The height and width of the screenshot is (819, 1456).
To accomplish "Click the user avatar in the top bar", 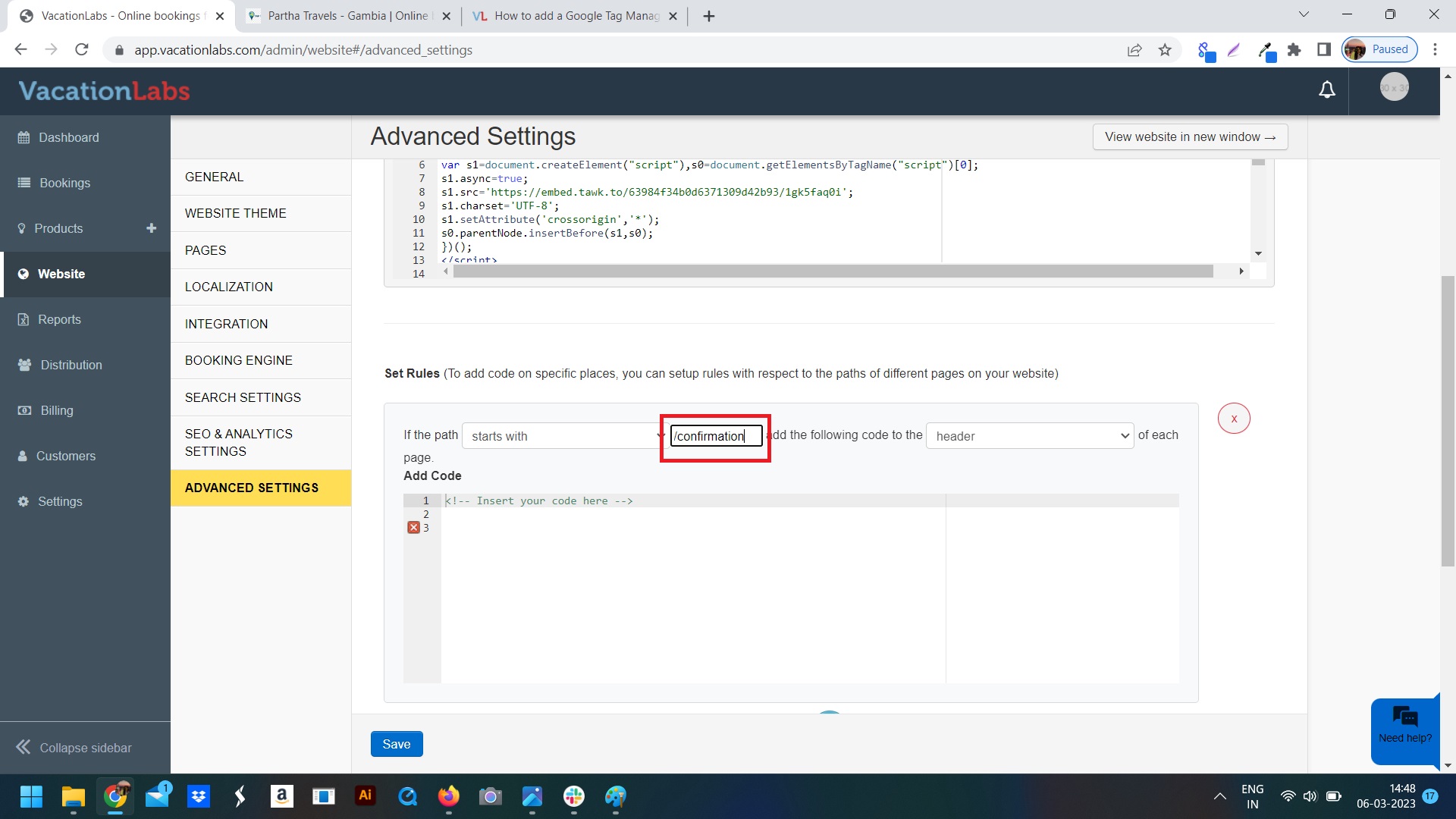I will 1394,88.
